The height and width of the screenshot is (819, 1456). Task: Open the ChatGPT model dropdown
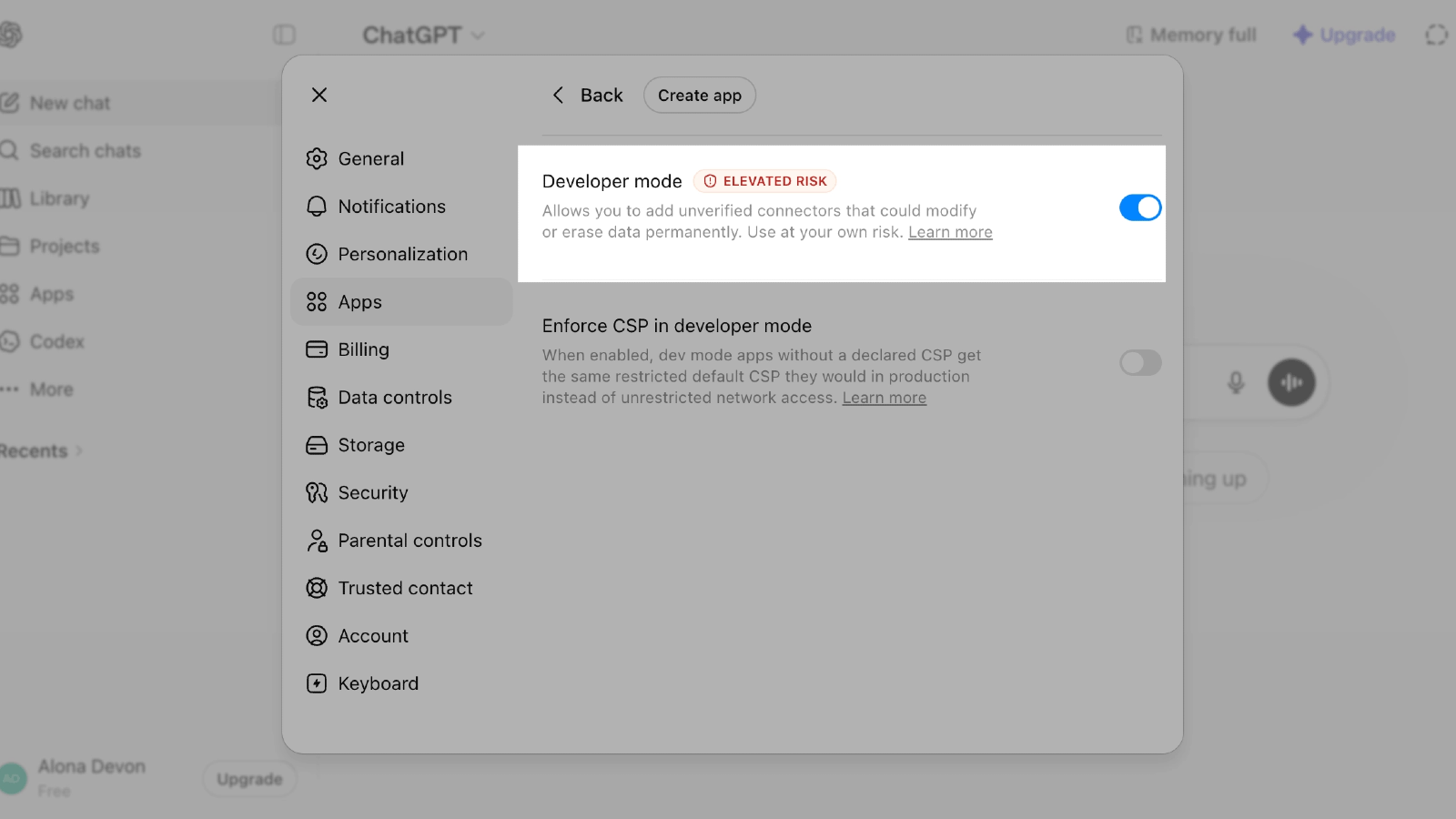(x=424, y=35)
